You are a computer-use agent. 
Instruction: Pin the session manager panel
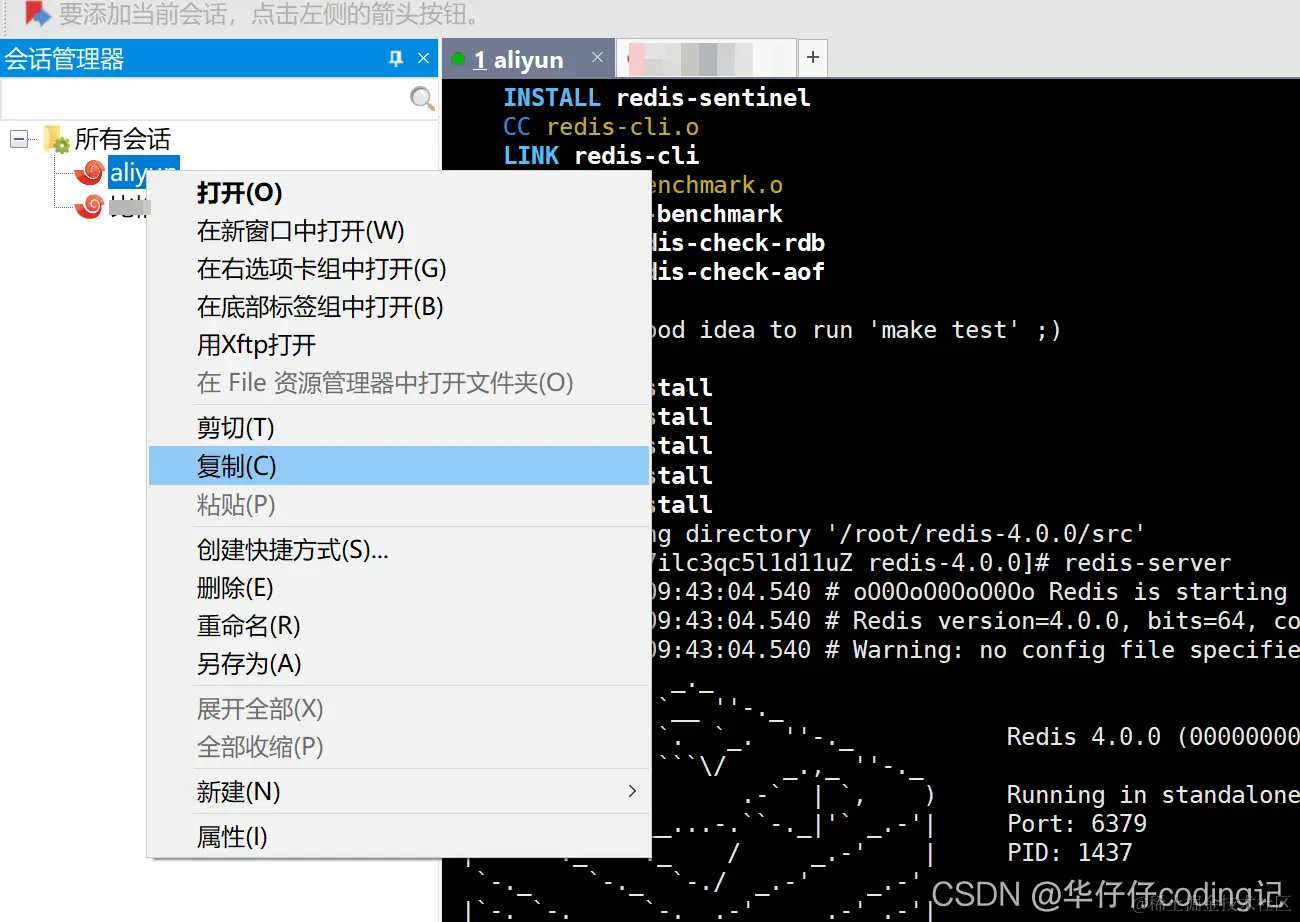pyautogui.click(x=396, y=60)
